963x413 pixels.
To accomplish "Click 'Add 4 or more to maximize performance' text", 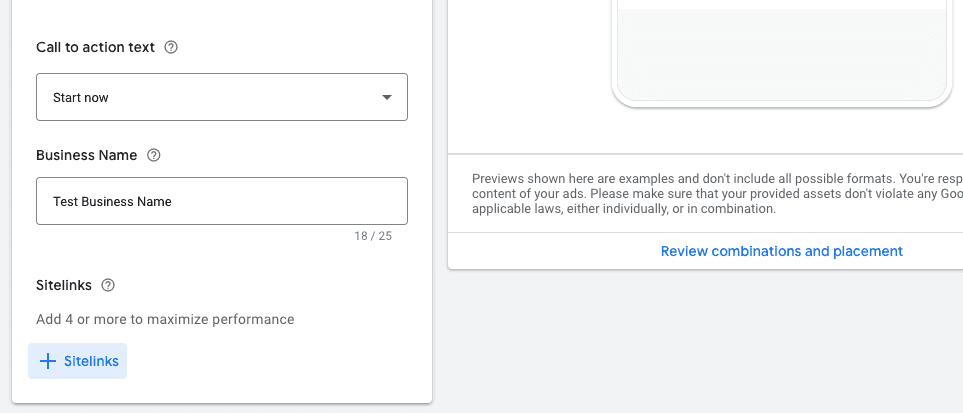I will [165, 320].
